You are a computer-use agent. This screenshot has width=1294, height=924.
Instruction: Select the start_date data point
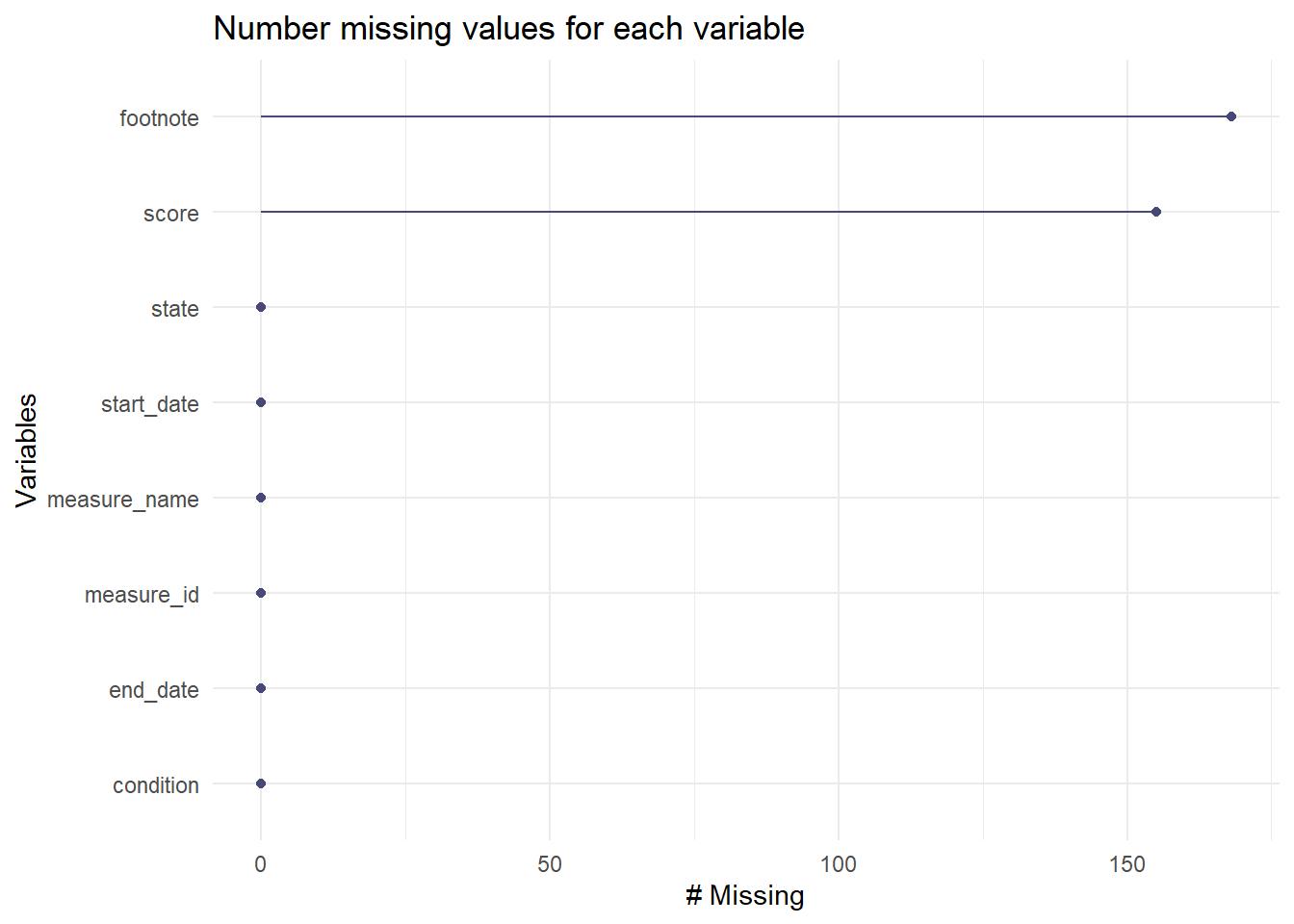tap(261, 402)
